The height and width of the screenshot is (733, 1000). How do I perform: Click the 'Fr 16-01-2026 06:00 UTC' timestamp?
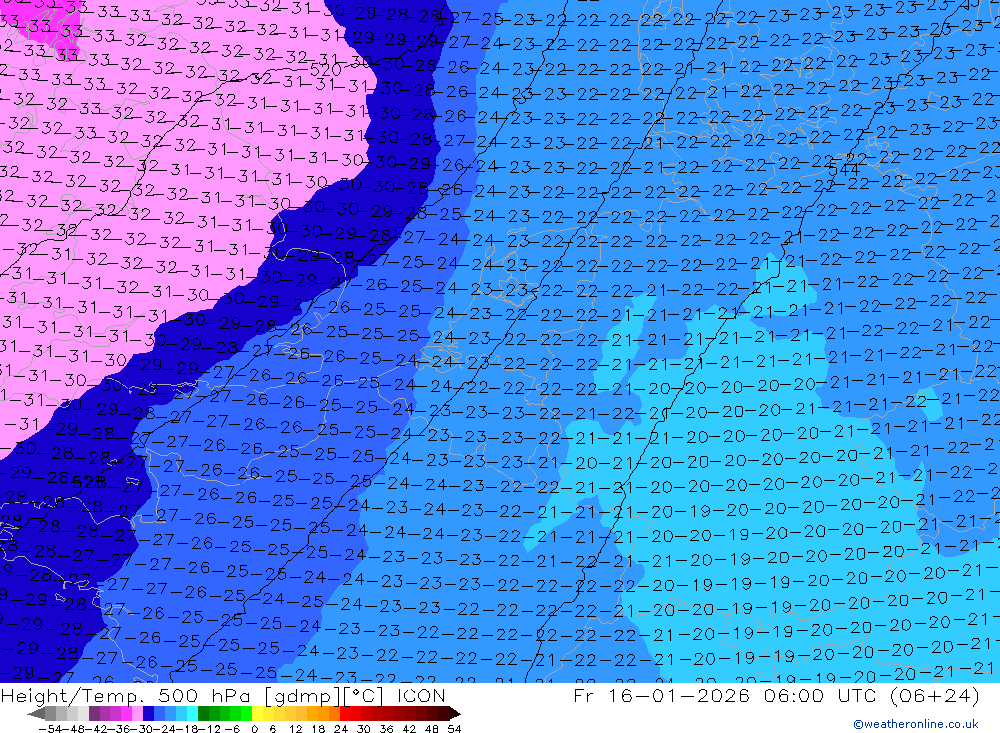tap(726, 695)
